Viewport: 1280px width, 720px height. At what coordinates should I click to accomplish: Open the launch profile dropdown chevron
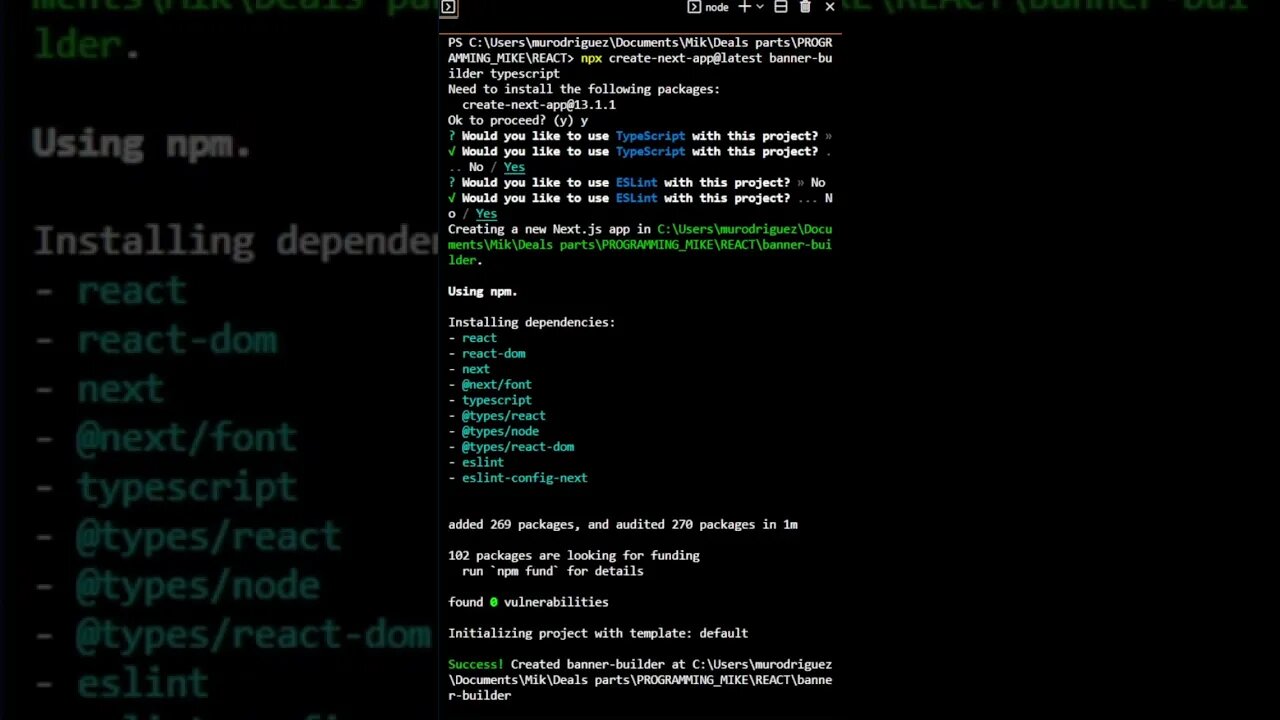point(760,7)
